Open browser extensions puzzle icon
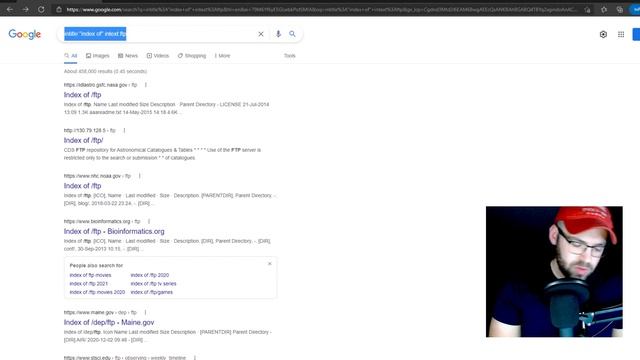Screen dimensions: 640x360 [604, 9]
